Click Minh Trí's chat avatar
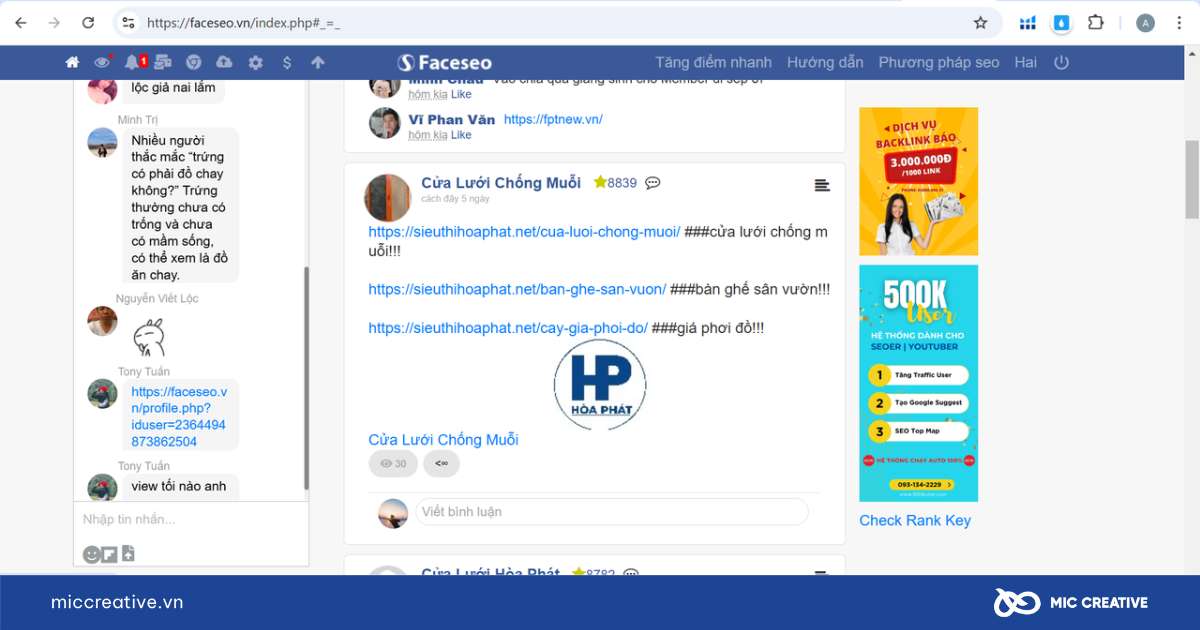This screenshot has width=1200, height=630. click(x=102, y=142)
